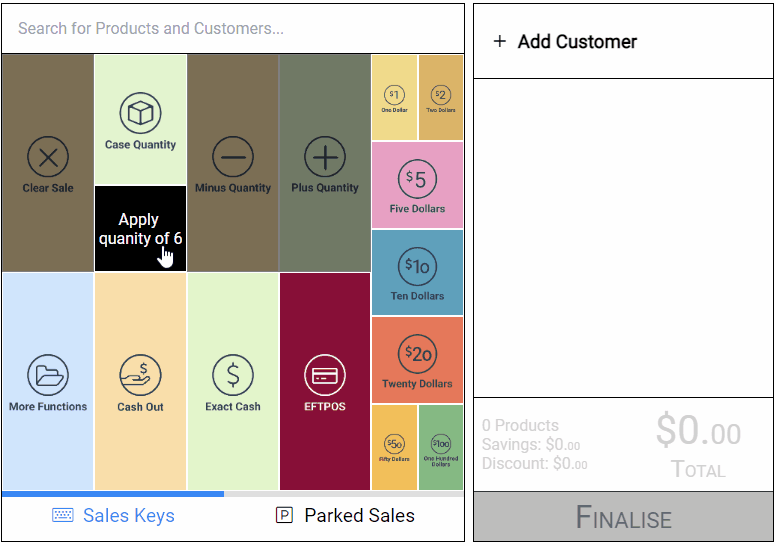Viewport: 776px width, 546px height.
Task: Tender the One Hundred Dollars key
Action: (x=441, y=447)
